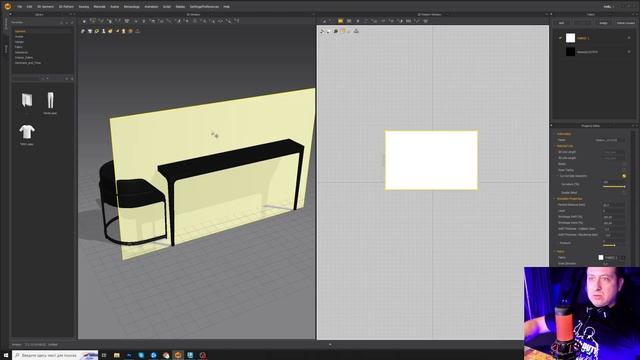Viewport: 640px width, 360px height.
Task: Click the icon at right of black fabric row
Action: click(x=629, y=52)
